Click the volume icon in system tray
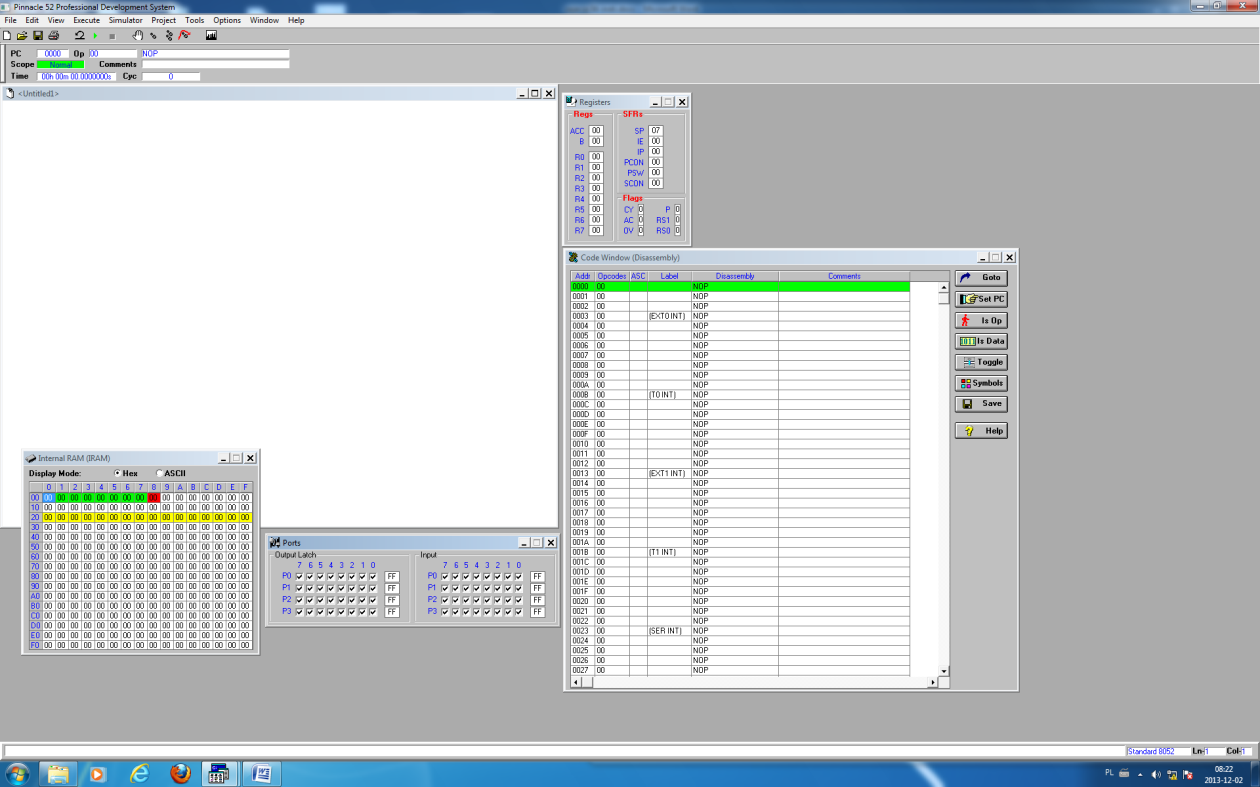This screenshot has width=1260, height=787. [1155, 774]
